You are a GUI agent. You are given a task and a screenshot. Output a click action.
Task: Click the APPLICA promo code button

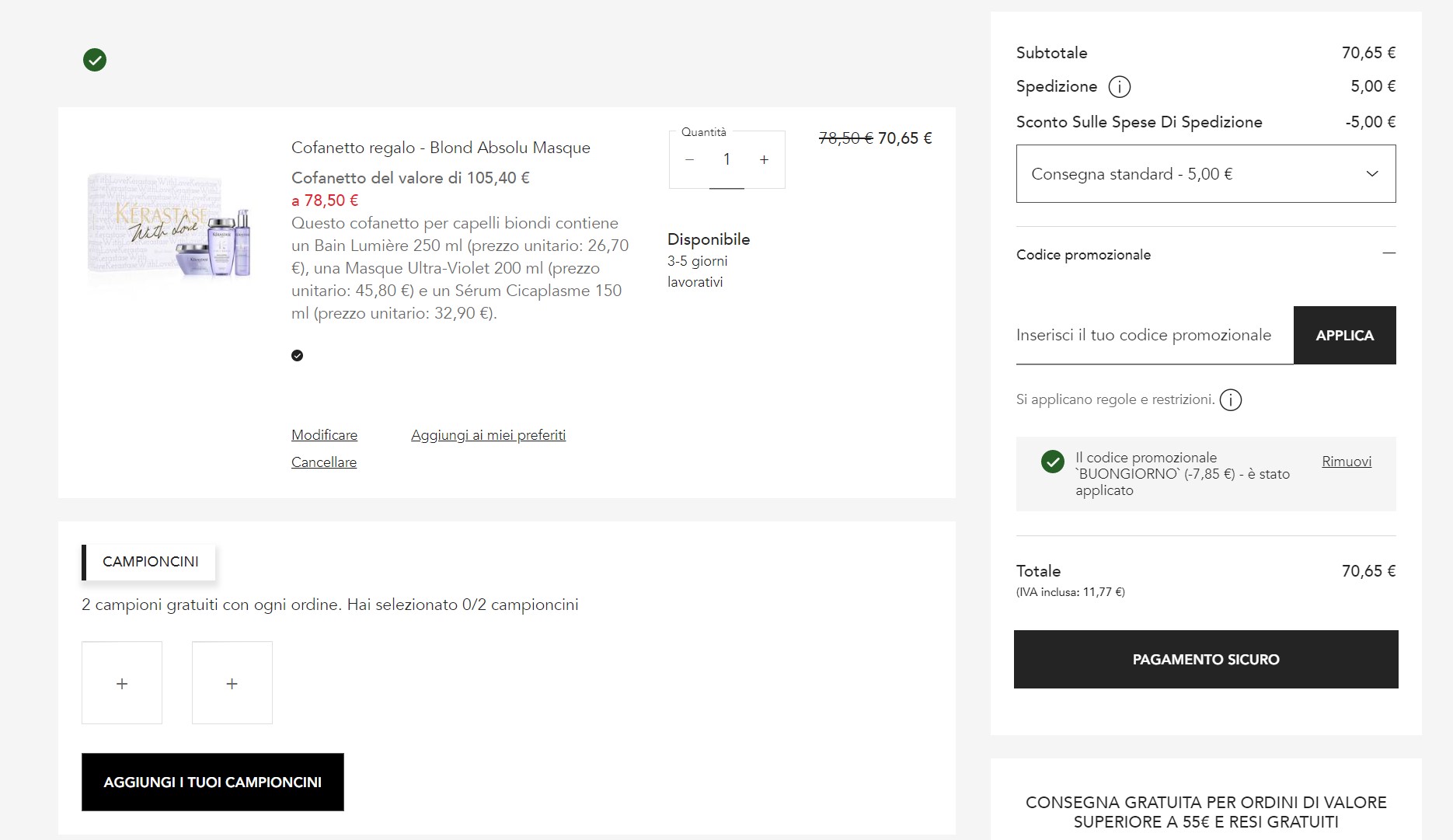1344,335
